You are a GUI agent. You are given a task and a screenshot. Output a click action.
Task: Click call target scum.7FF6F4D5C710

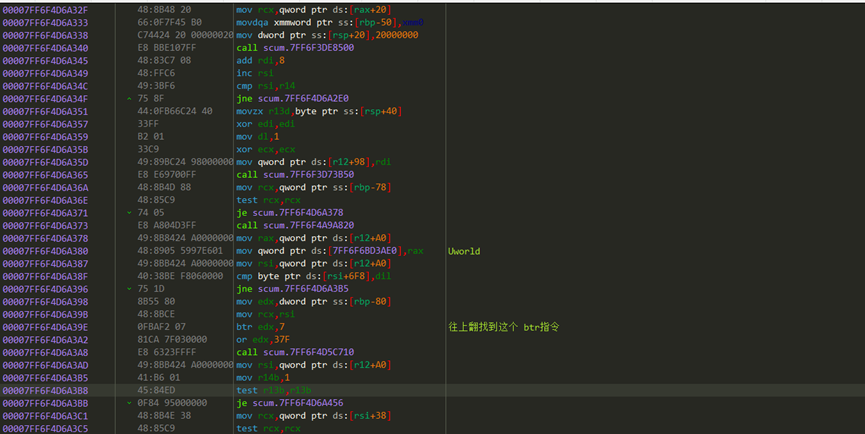(x=311, y=352)
